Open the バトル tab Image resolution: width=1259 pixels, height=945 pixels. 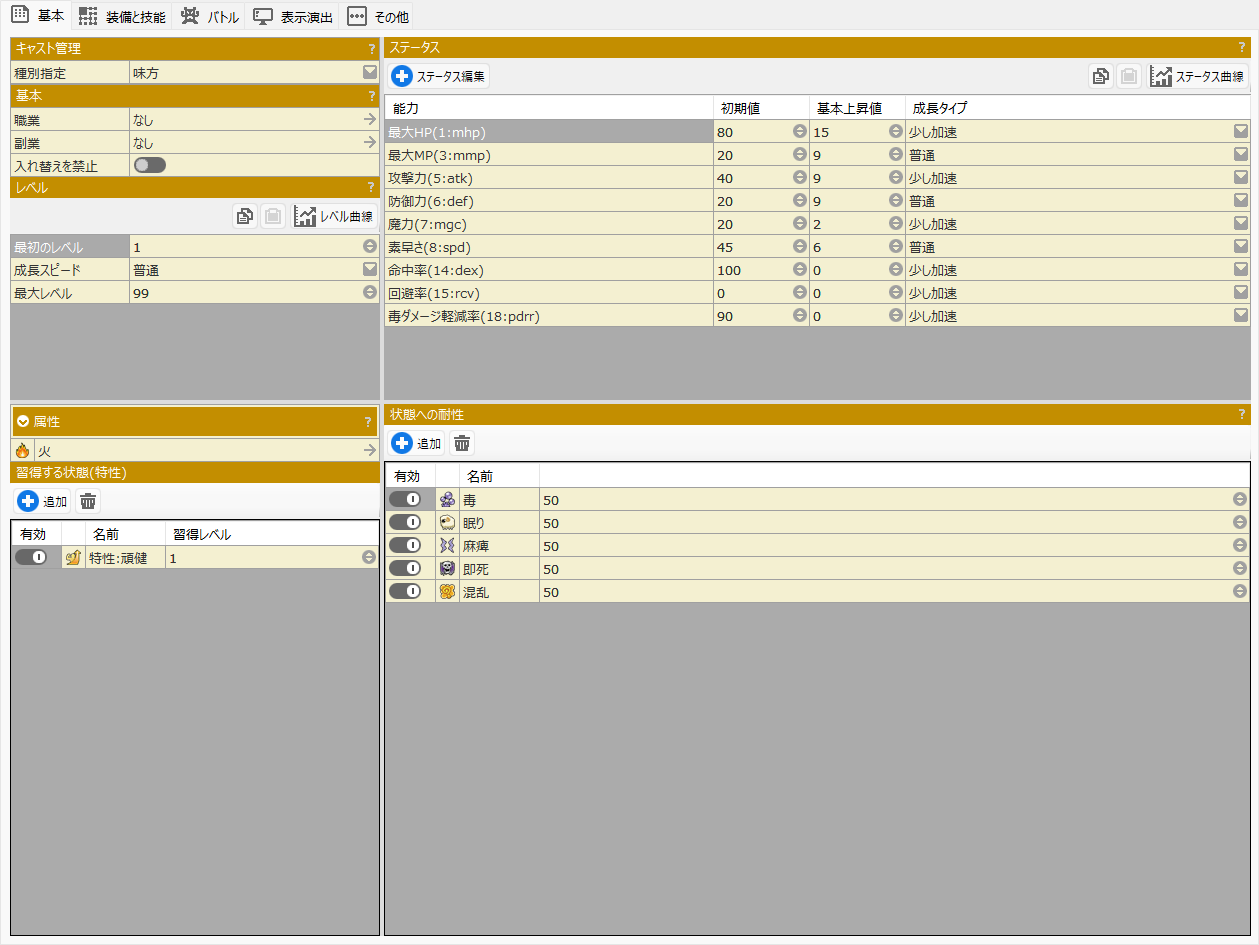coord(210,17)
